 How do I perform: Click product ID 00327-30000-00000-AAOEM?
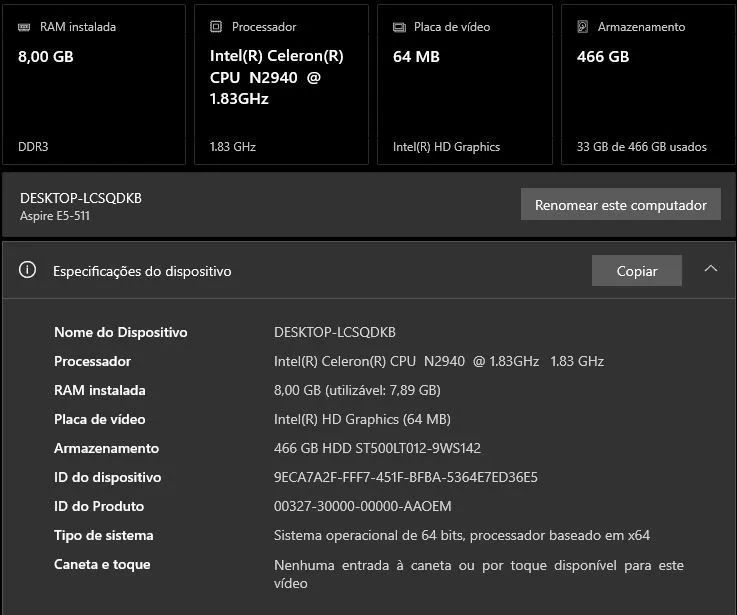click(x=362, y=506)
